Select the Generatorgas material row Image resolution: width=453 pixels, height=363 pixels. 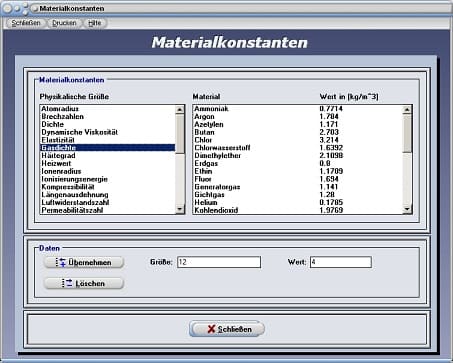click(298, 187)
